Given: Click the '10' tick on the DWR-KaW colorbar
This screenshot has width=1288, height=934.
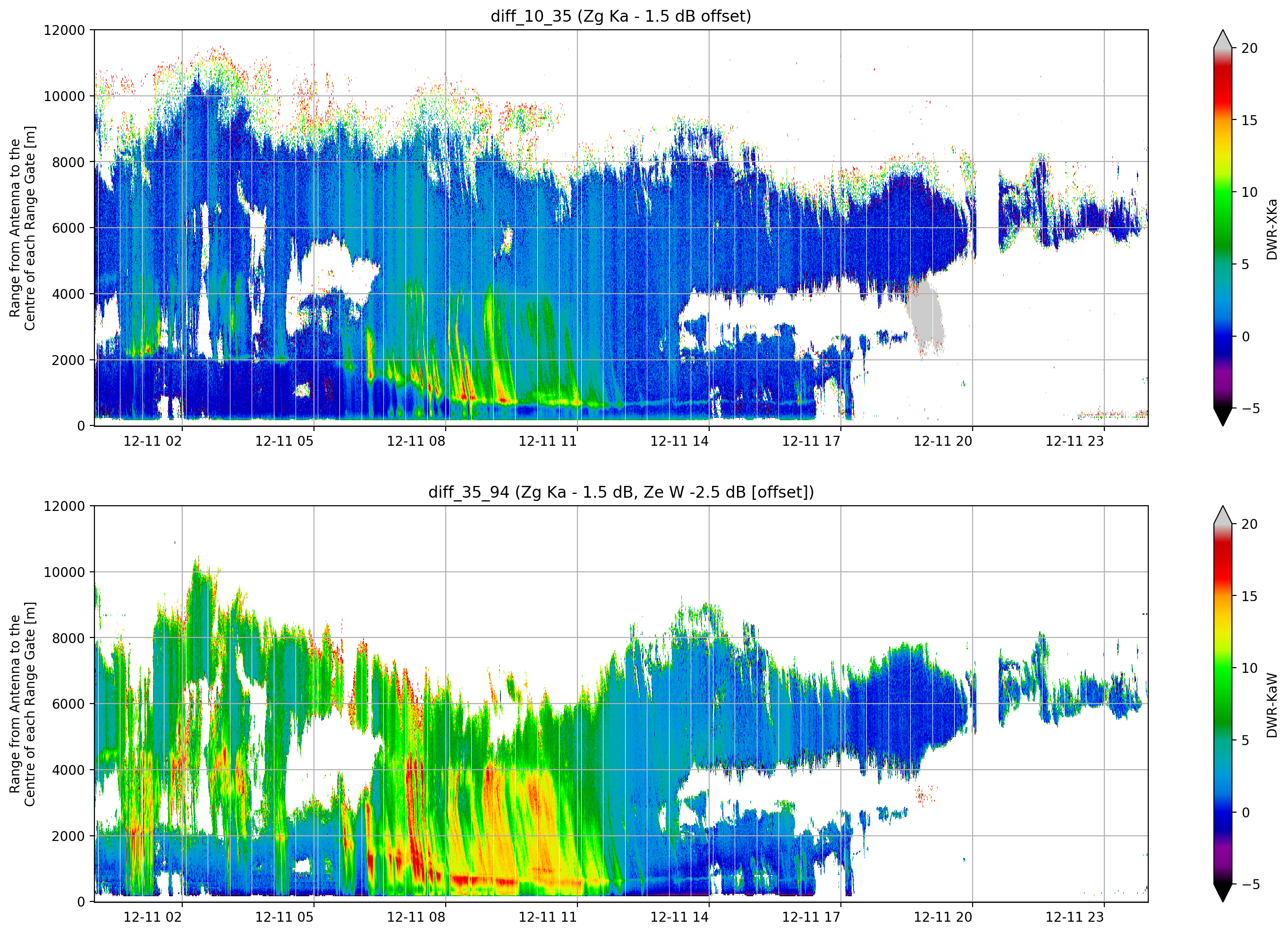Looking at the screenshot, I should click(x=1249, y=668).
